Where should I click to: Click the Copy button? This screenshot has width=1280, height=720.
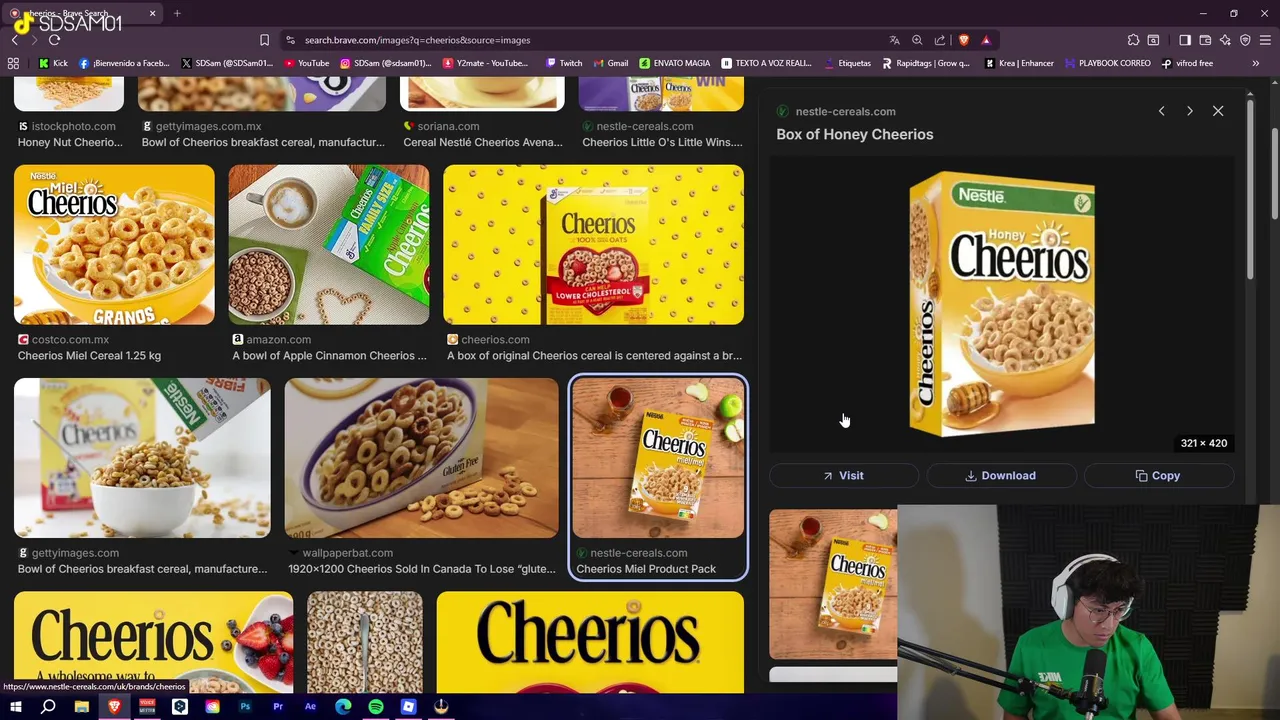[1159, 476]
